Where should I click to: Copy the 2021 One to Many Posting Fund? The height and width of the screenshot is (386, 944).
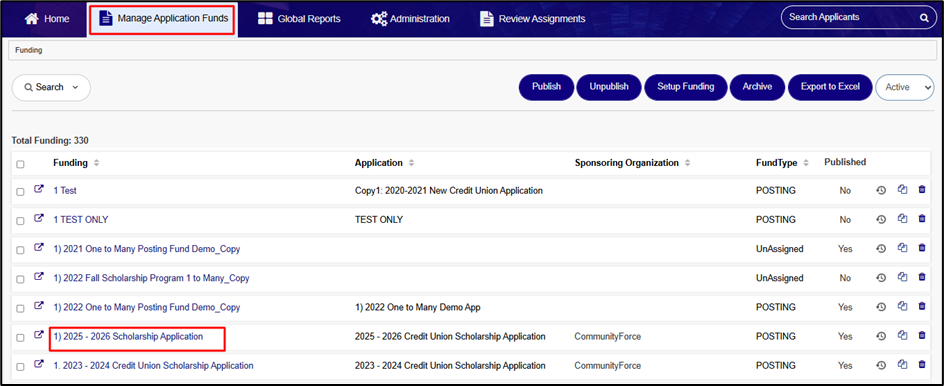point(902,248)
